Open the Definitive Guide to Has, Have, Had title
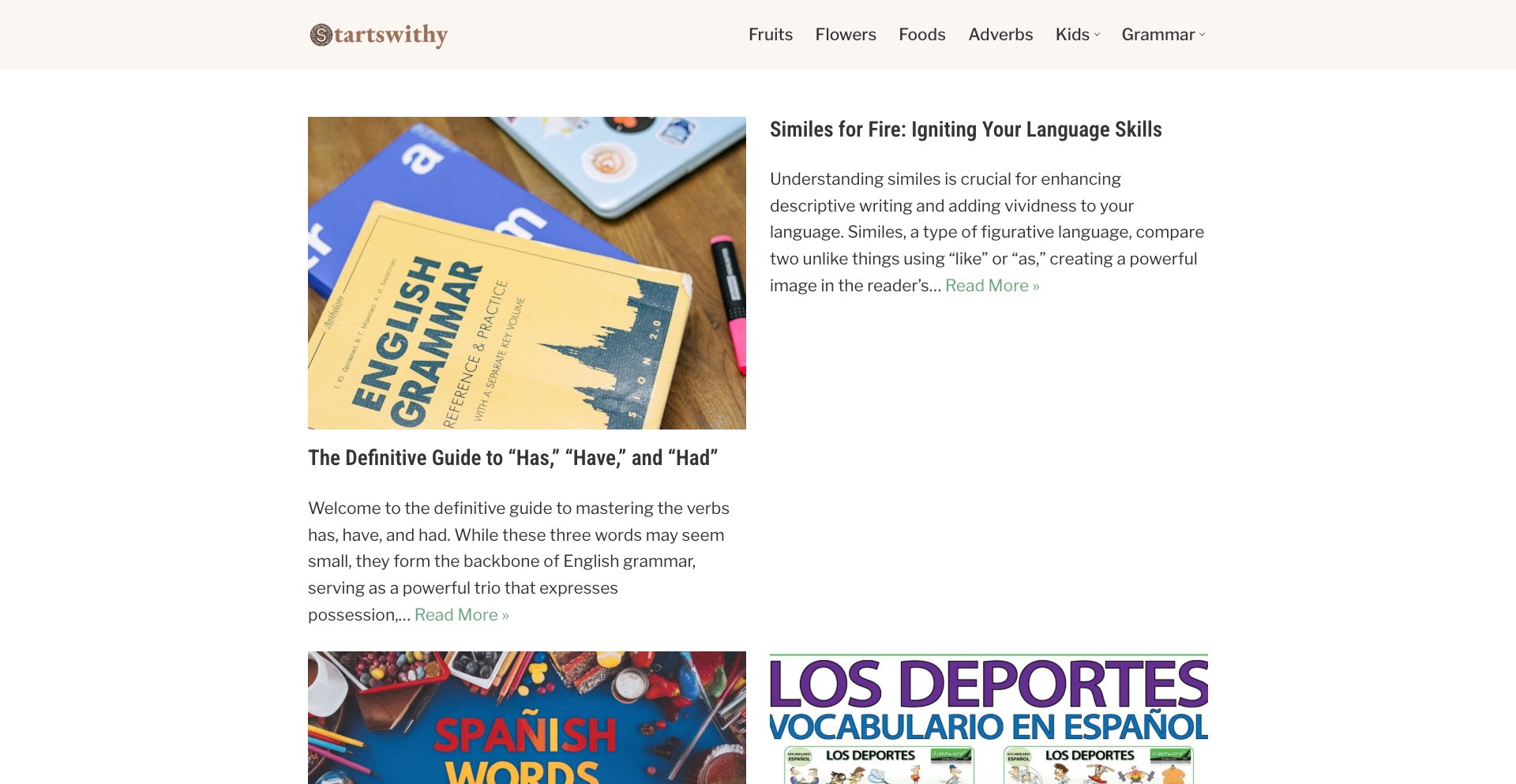Viewport: 1516px width, 784px height. tap(512, 458)
